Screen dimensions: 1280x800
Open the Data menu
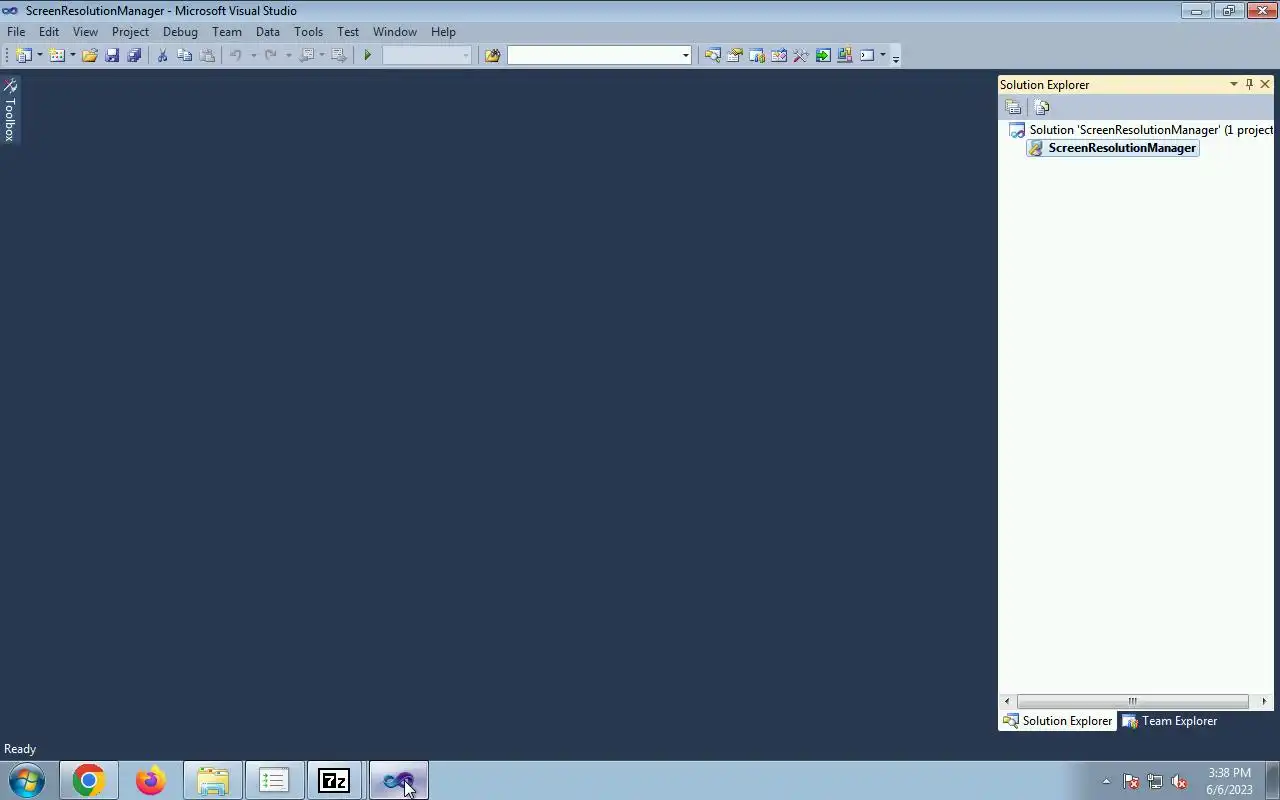(x=268, y=31)
